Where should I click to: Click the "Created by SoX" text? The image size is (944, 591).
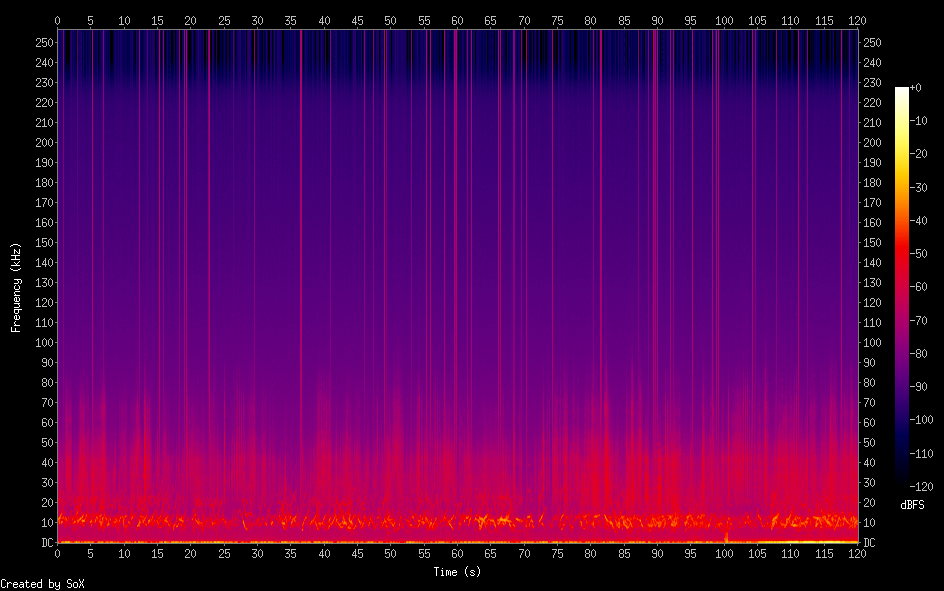point(42,583)
